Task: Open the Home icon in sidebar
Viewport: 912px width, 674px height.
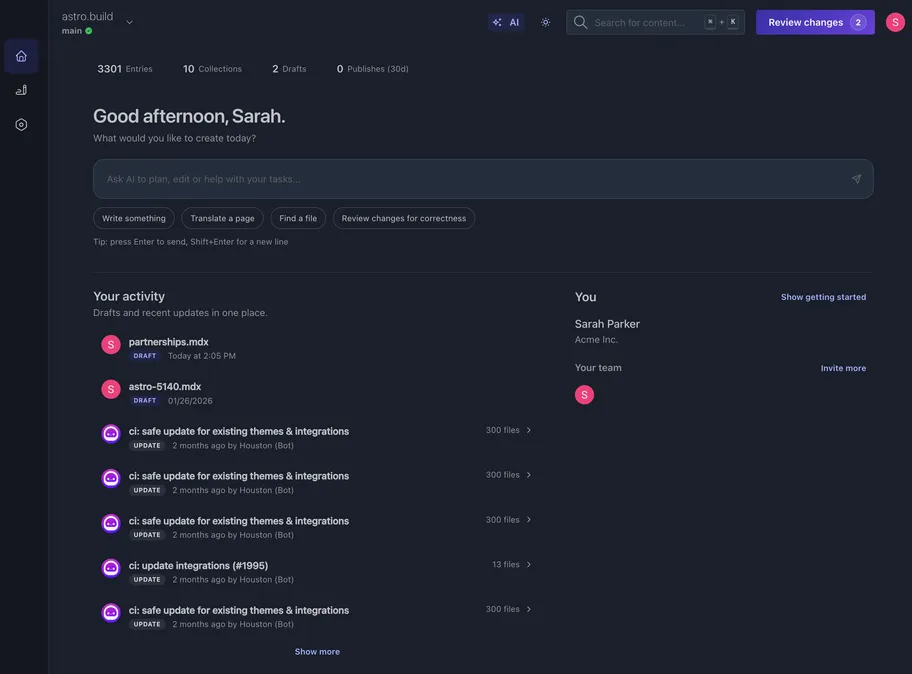Action: point(21,56)
